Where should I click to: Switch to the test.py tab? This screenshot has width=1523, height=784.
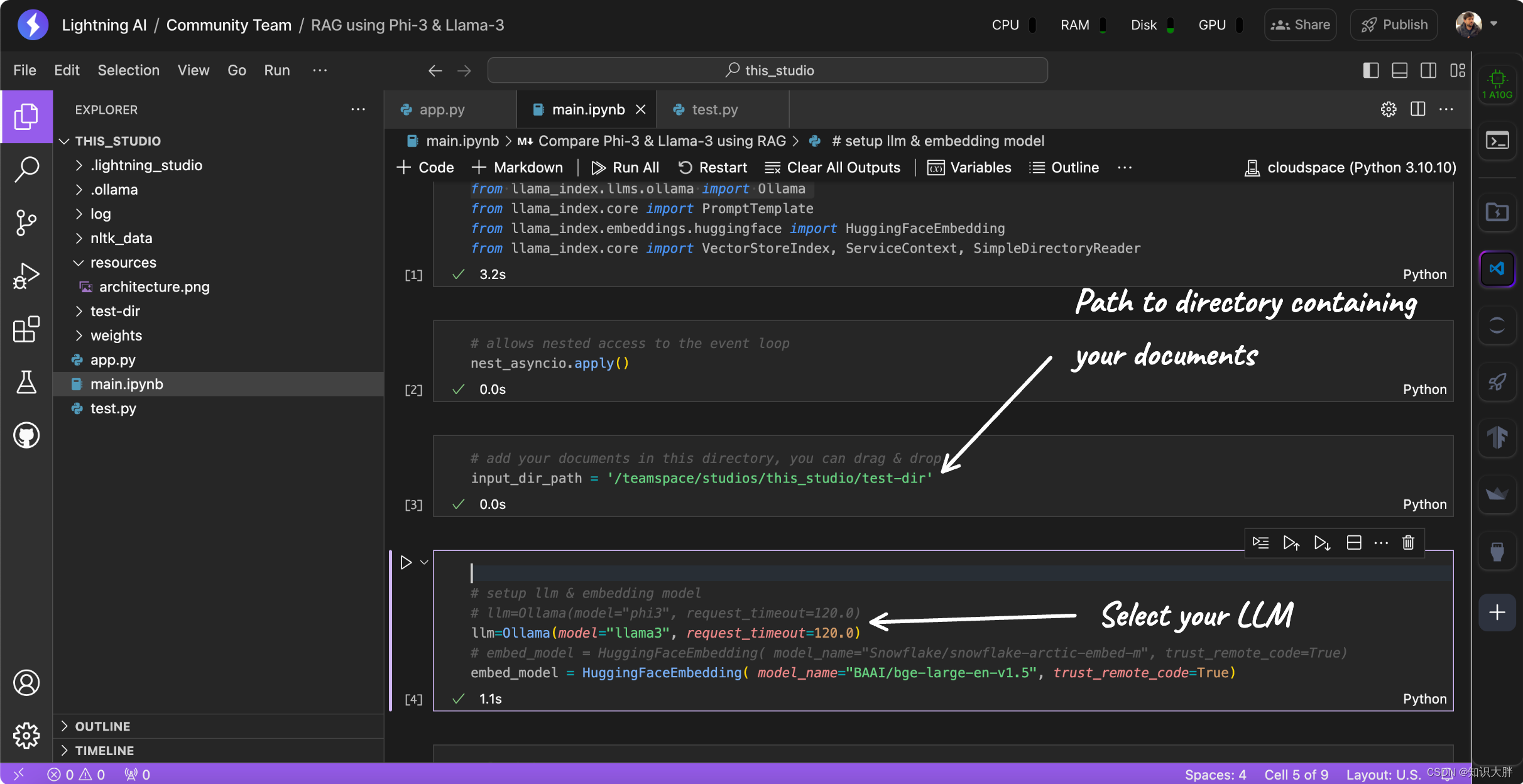pos(714,109)
